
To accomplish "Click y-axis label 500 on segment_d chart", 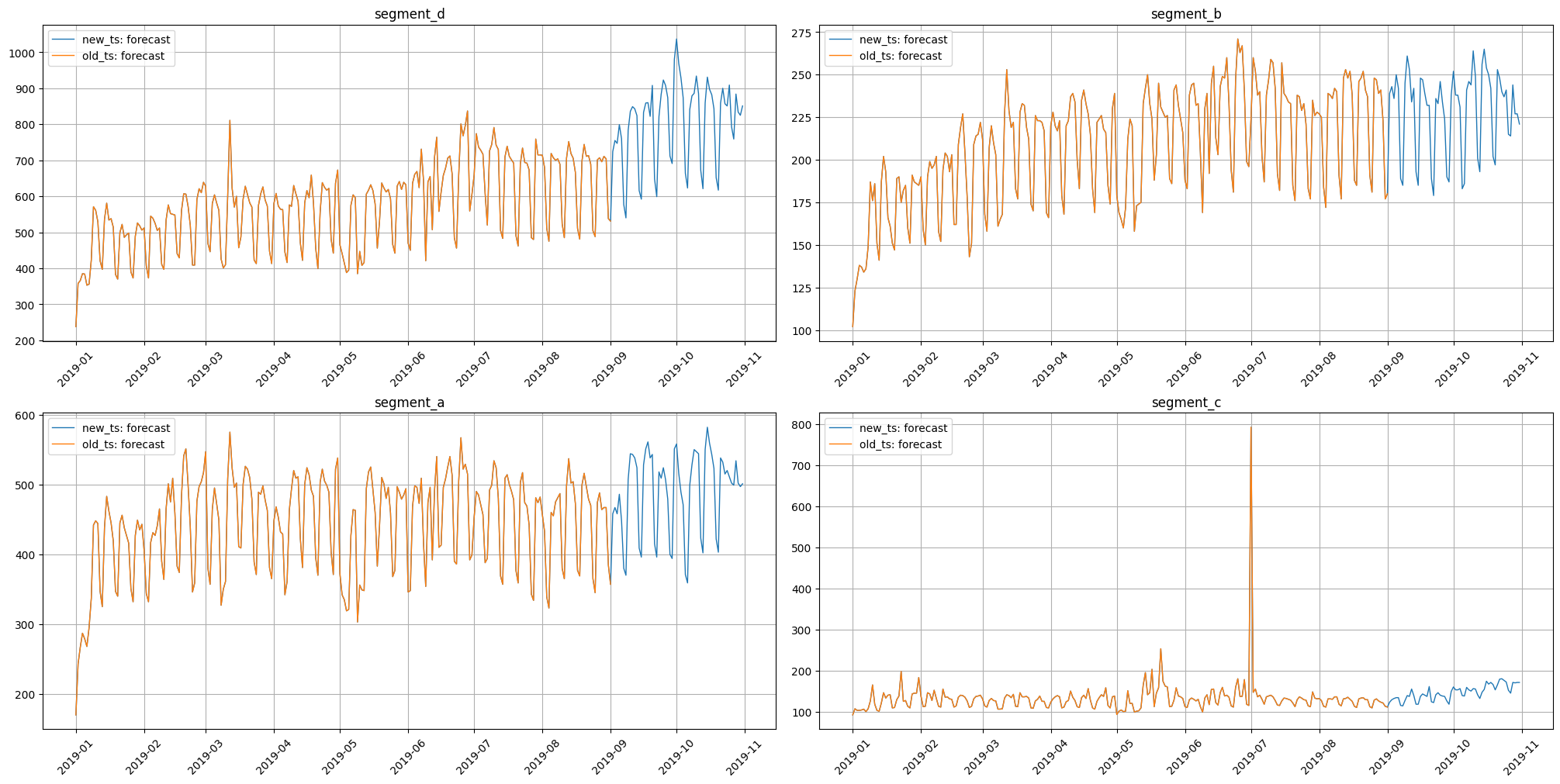I will 26,233.
